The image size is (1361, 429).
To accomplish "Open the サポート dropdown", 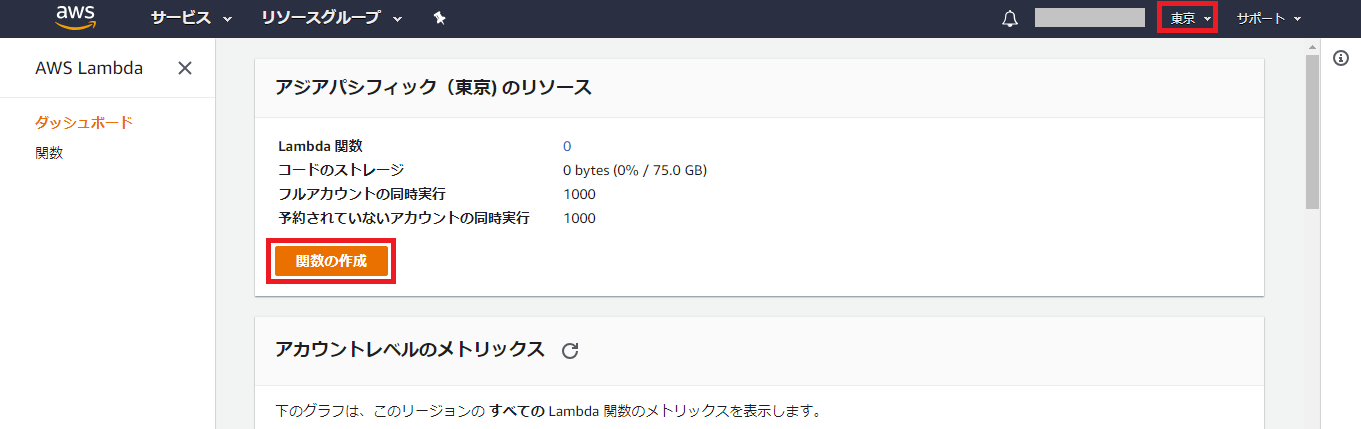I will [x=1269, y=18].
